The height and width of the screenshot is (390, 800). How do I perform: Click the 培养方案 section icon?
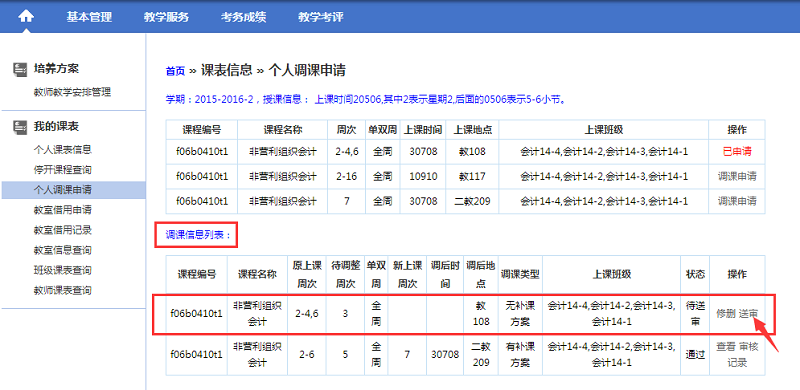coord(19,69)
